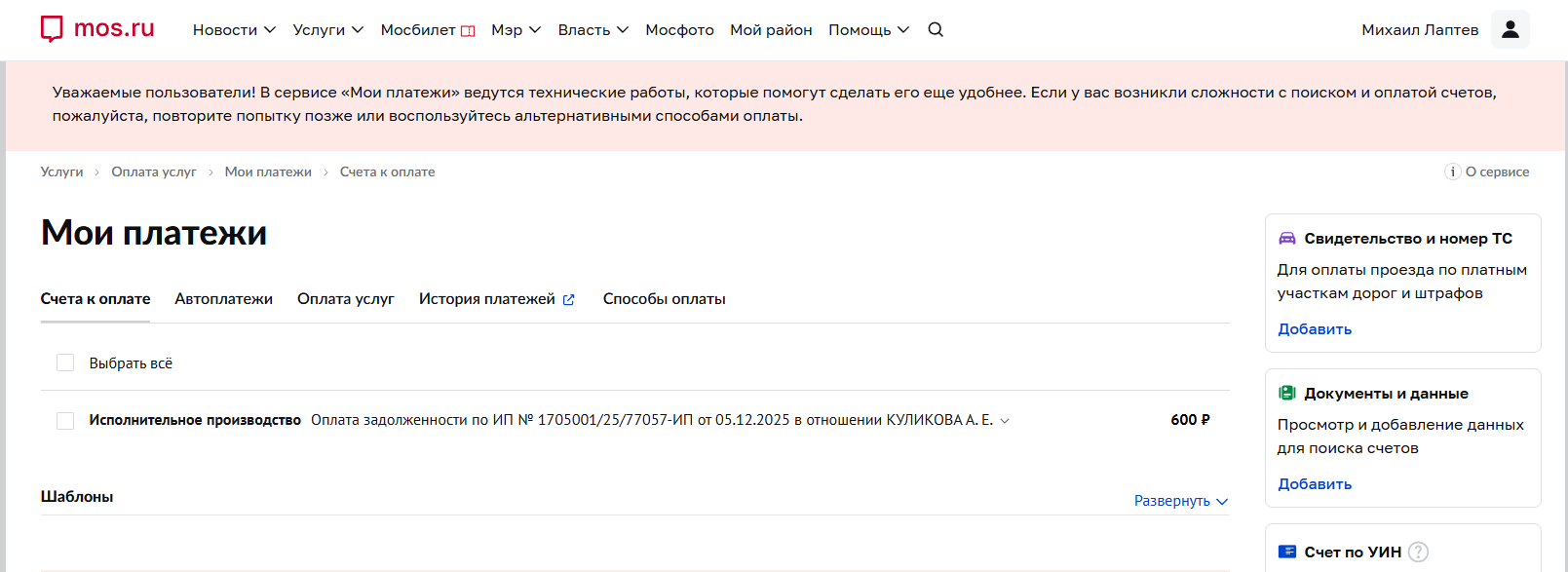The height and width of the screenshot is (572, 1568).
Task: Click the info icon beside О сервисе
Action: pyautogui.click(x=1452, y=172)
